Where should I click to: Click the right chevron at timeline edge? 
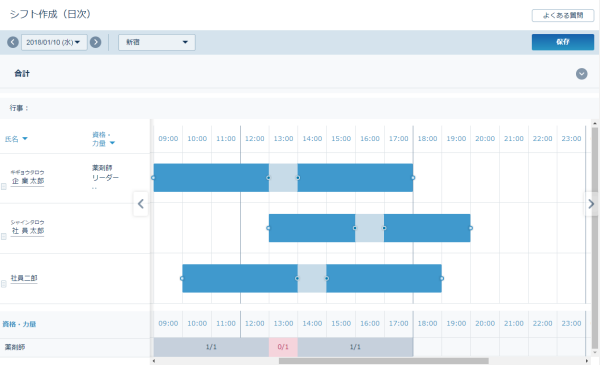591,204
